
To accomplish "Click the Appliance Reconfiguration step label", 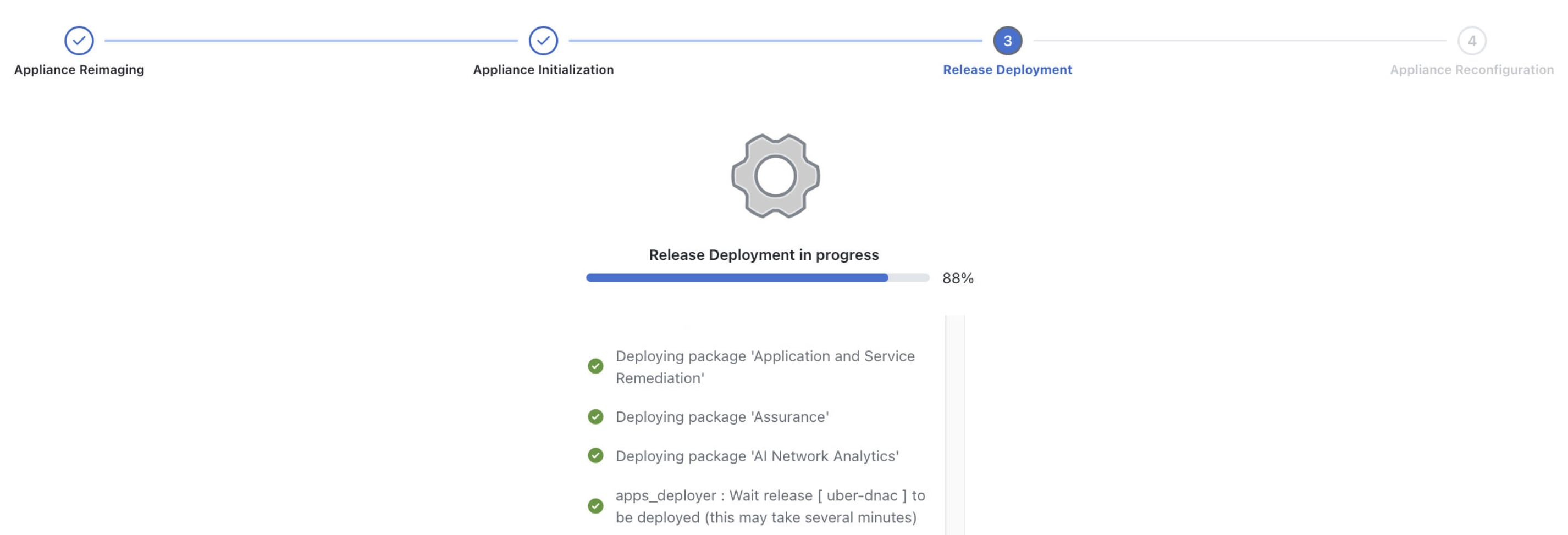I will click(x=1471, y=70).
